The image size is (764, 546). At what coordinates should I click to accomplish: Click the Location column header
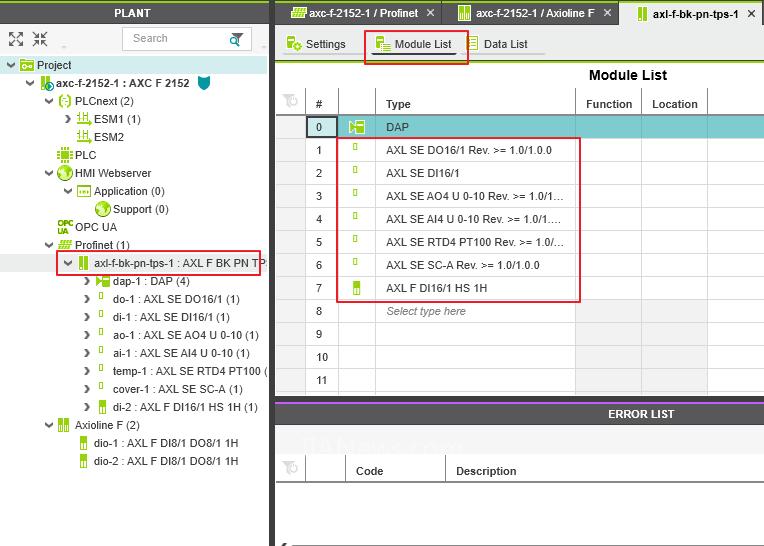674,104
